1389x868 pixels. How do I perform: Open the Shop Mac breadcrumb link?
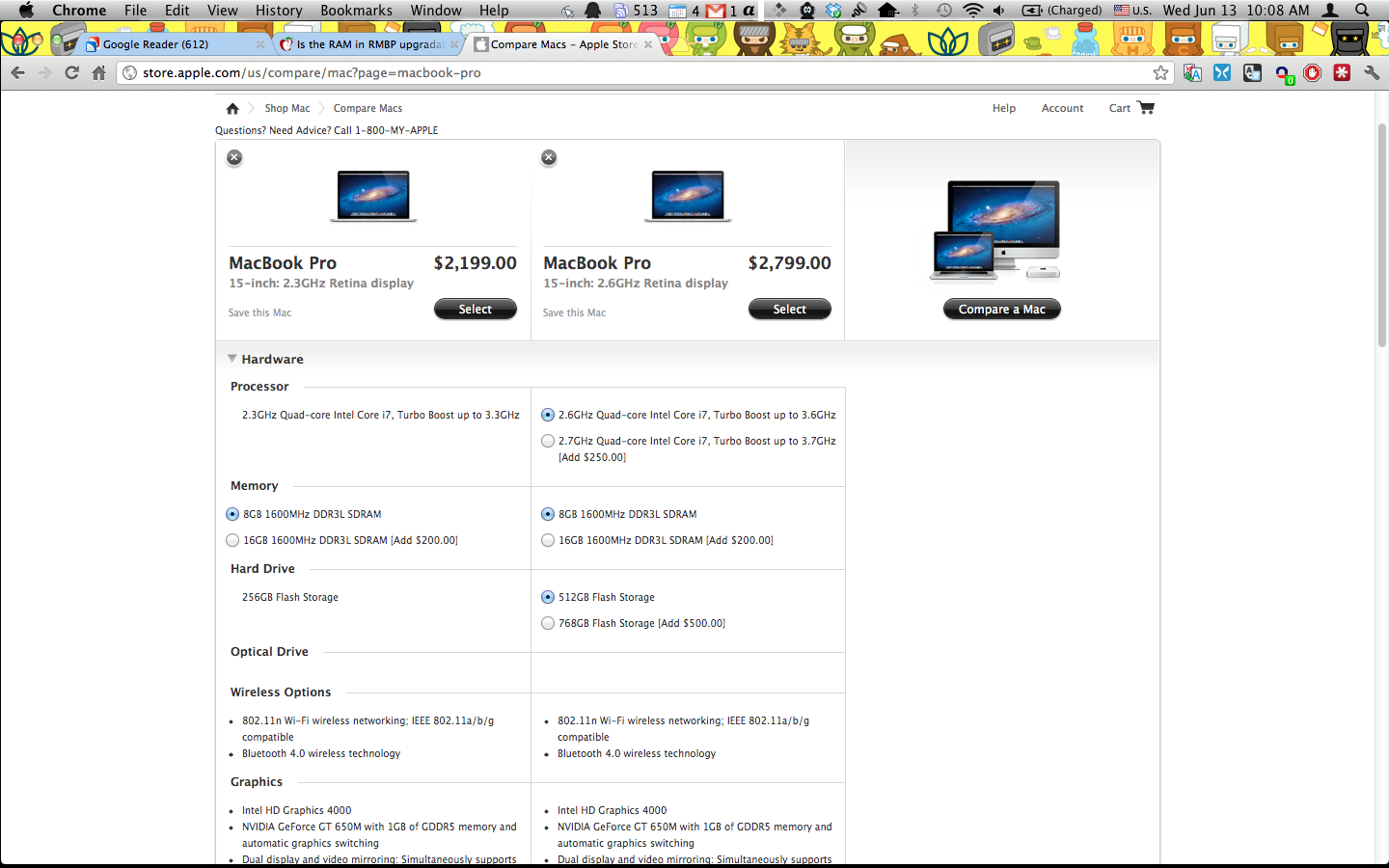[x=287, y=108]
